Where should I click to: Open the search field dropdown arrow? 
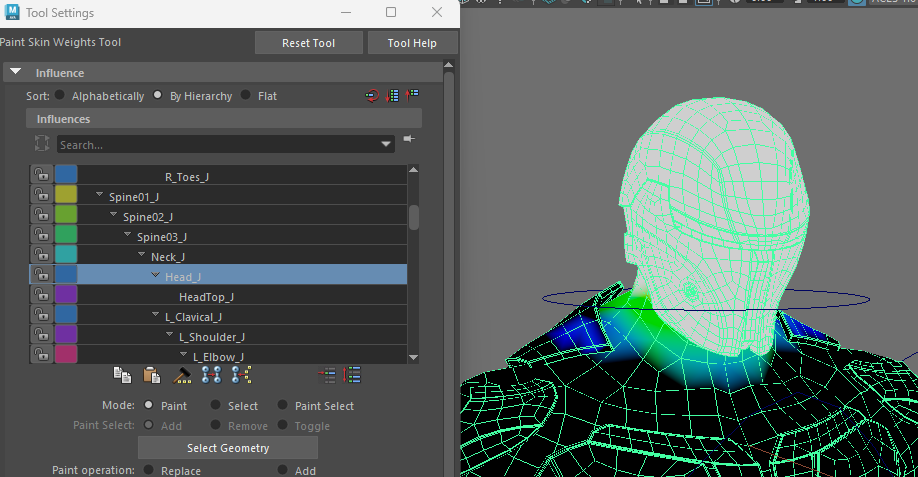[x=387, y=145]
